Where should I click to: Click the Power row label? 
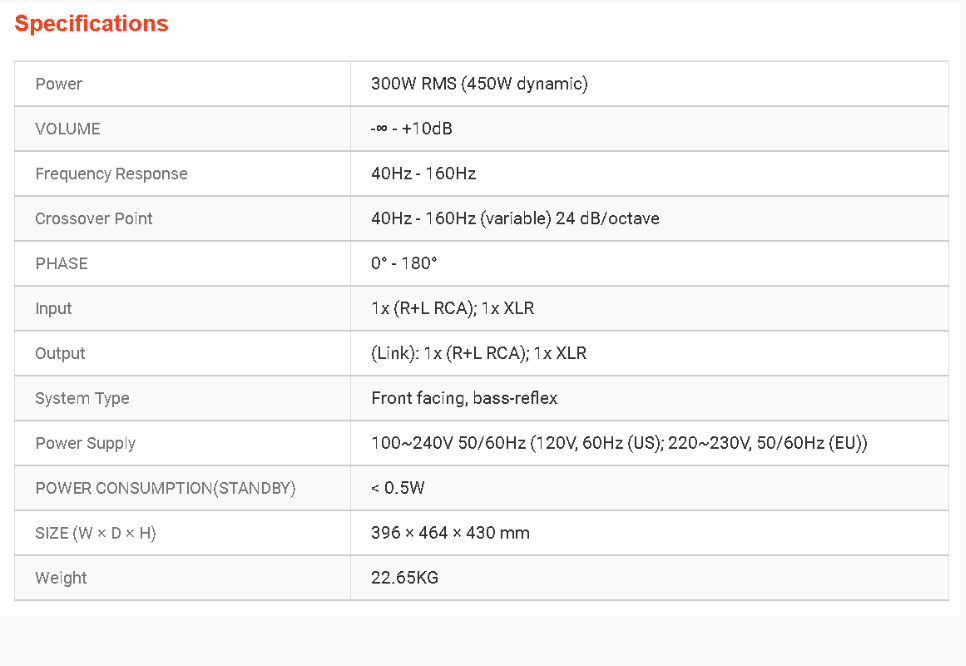click(59, 84)
